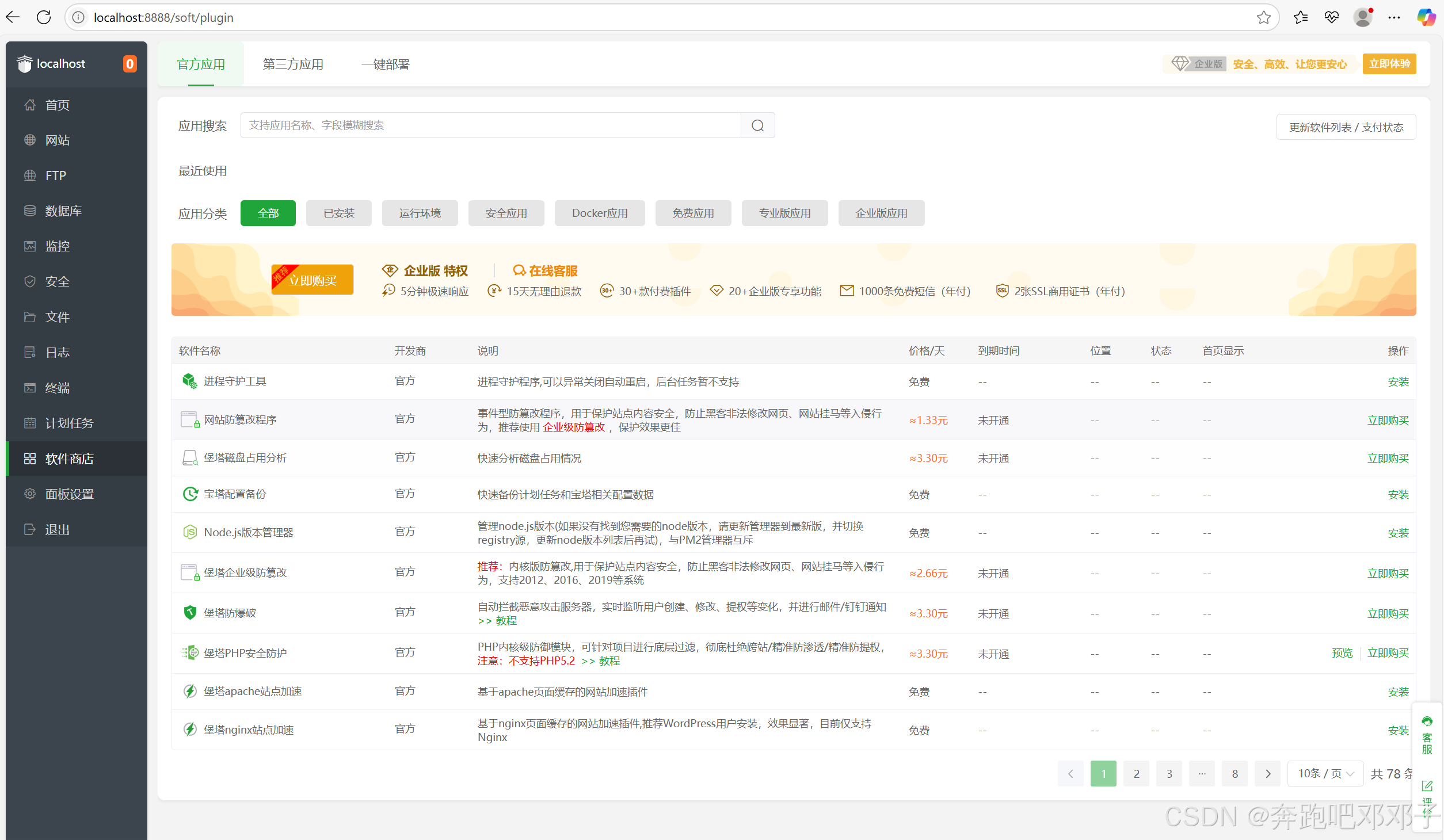
Task: Filter by 已安装 category
Action: coord(339,213)
